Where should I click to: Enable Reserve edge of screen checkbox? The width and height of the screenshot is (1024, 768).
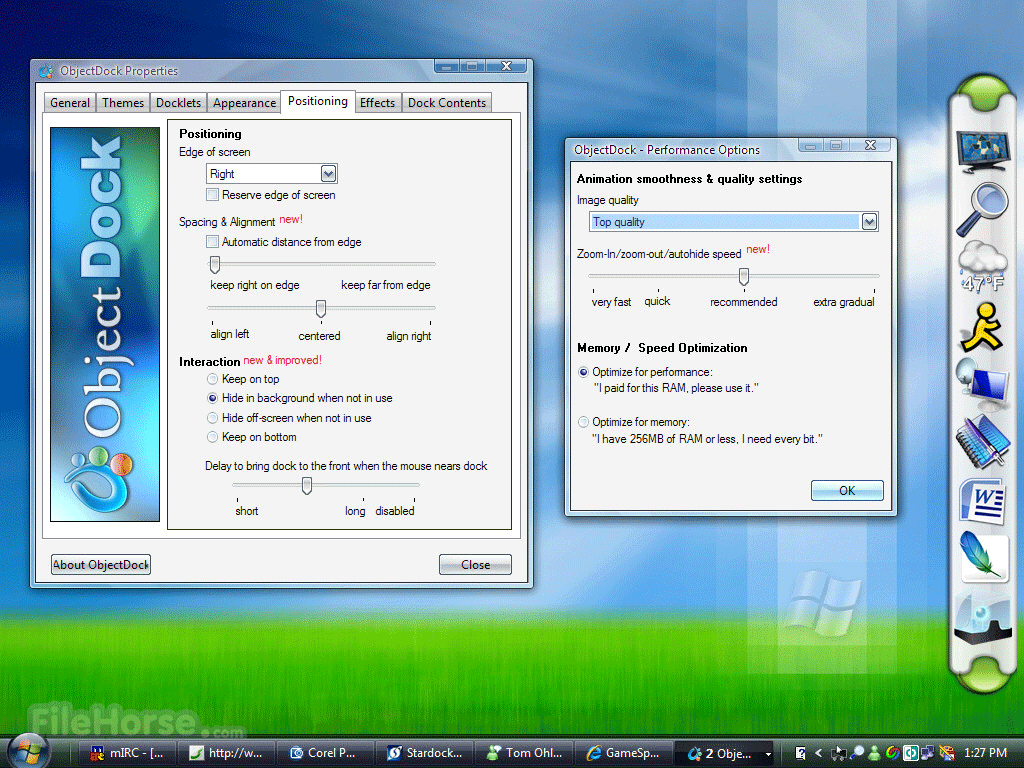point(212,195)
